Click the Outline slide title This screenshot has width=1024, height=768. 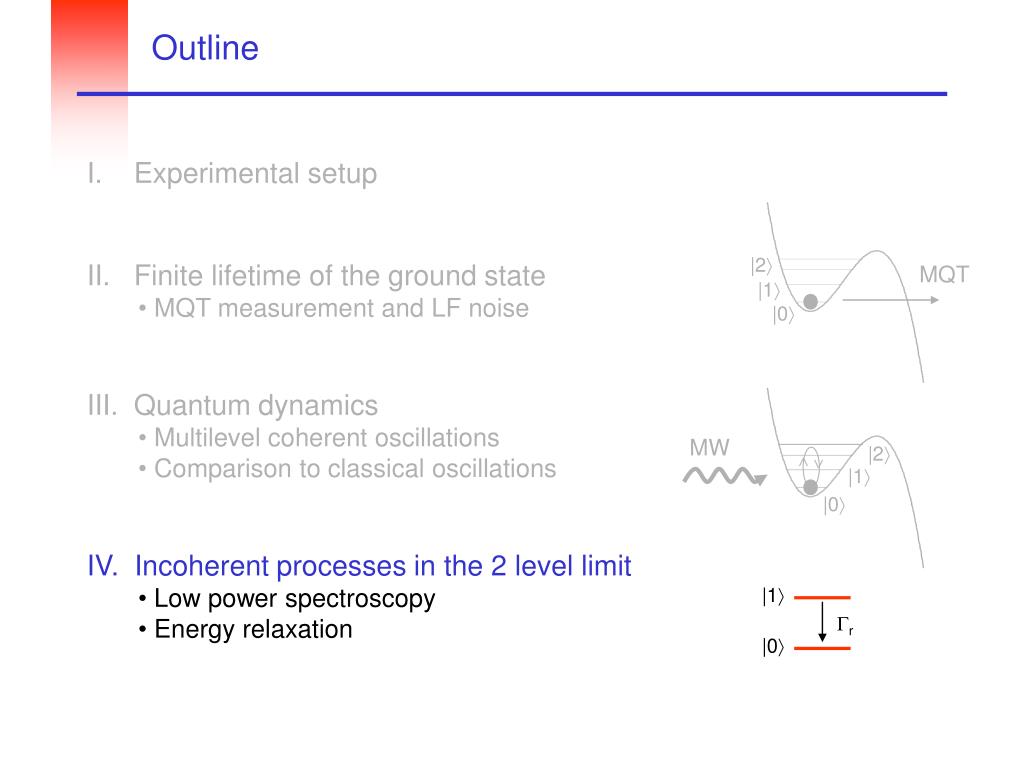click(205, 48)
